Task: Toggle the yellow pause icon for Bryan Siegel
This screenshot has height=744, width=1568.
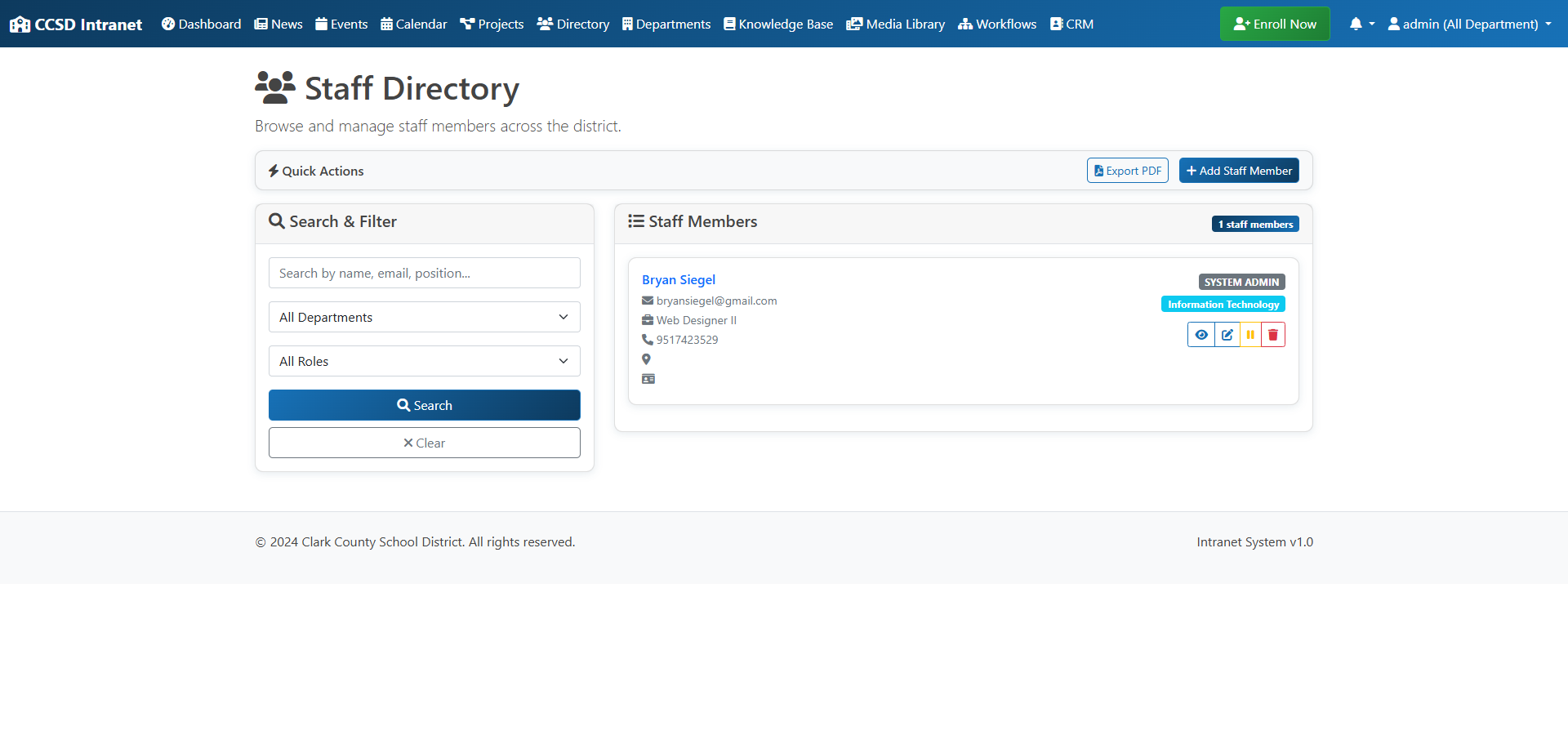Action: 1250,335
